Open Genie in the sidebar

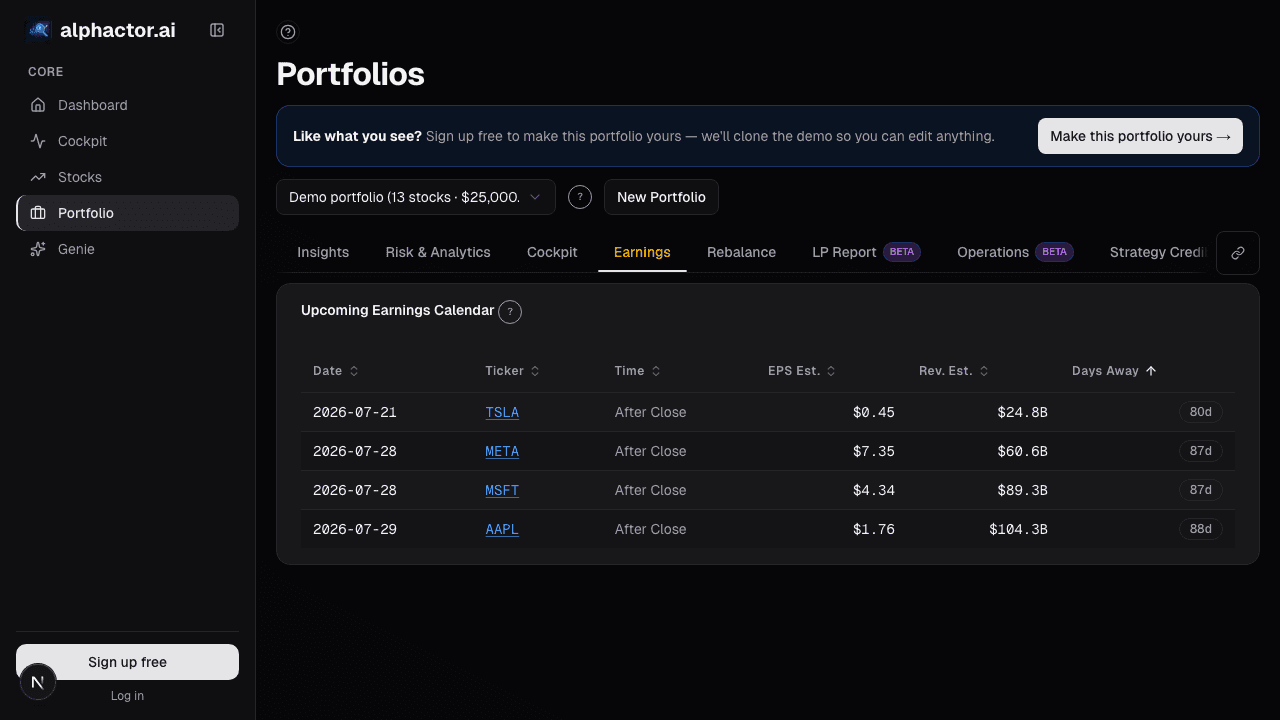[127, 249]
